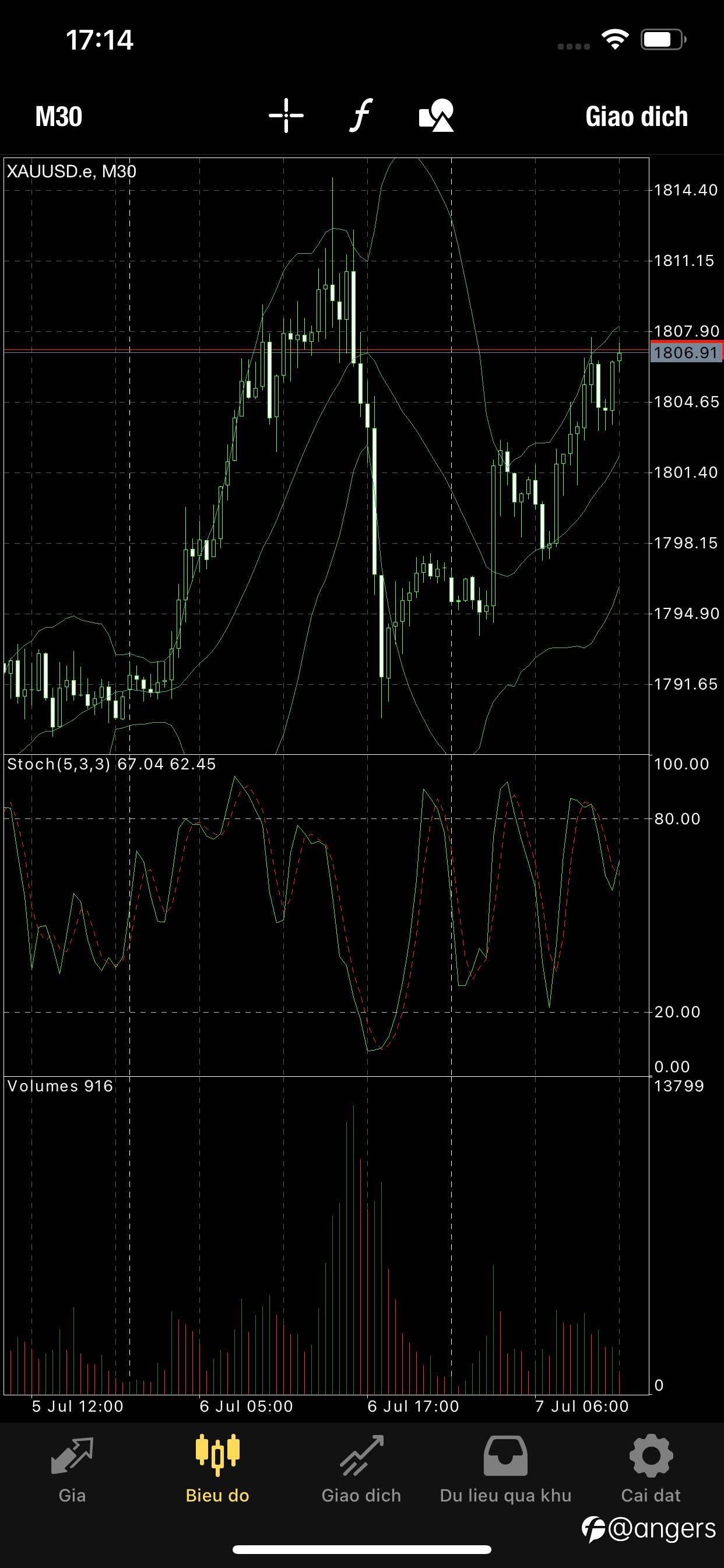
Task: Tap the 7 Jul 06:00 time label
Action: click(582, 1406)
